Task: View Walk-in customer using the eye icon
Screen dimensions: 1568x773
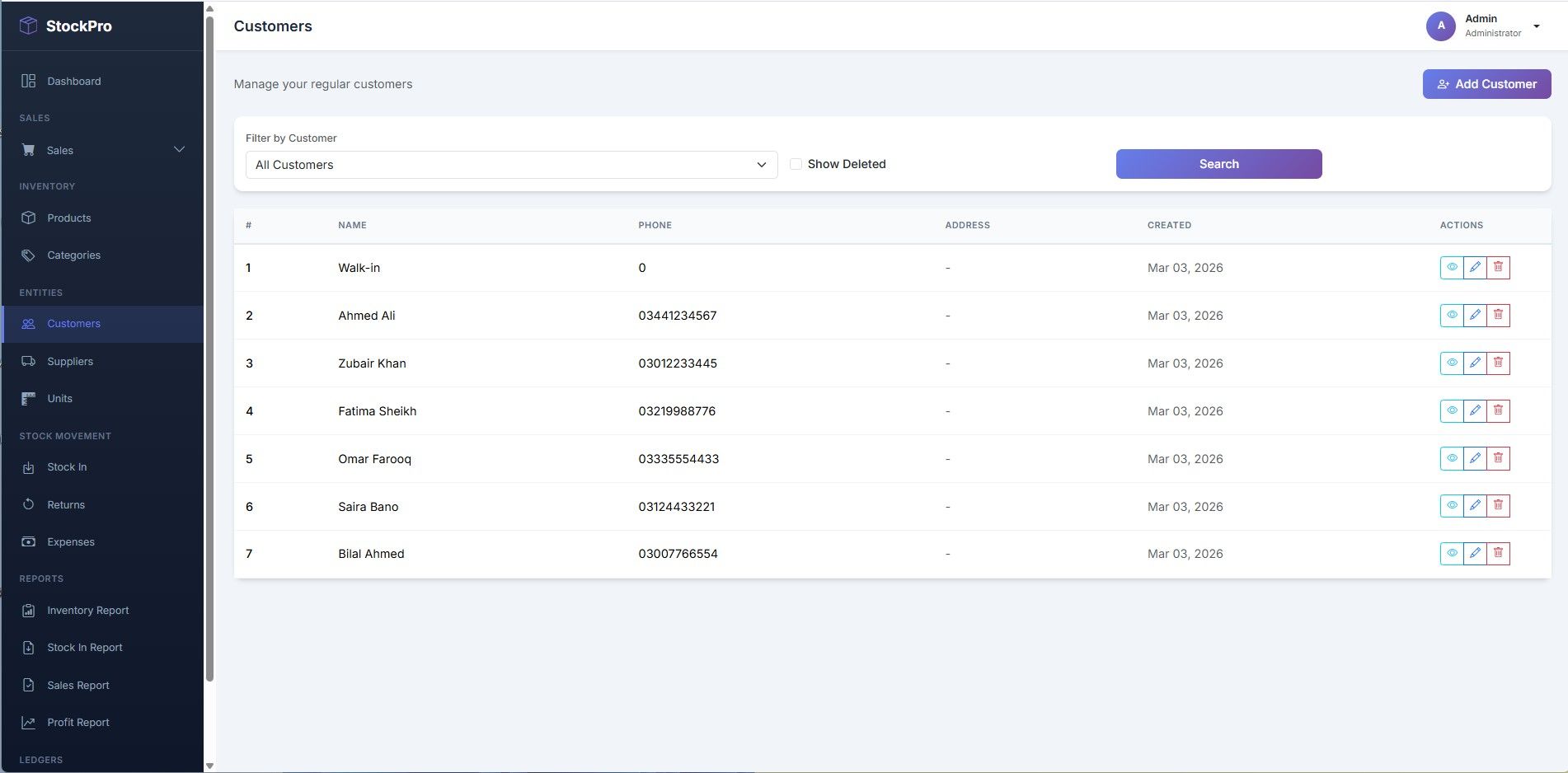Action: pos(1452,267)
